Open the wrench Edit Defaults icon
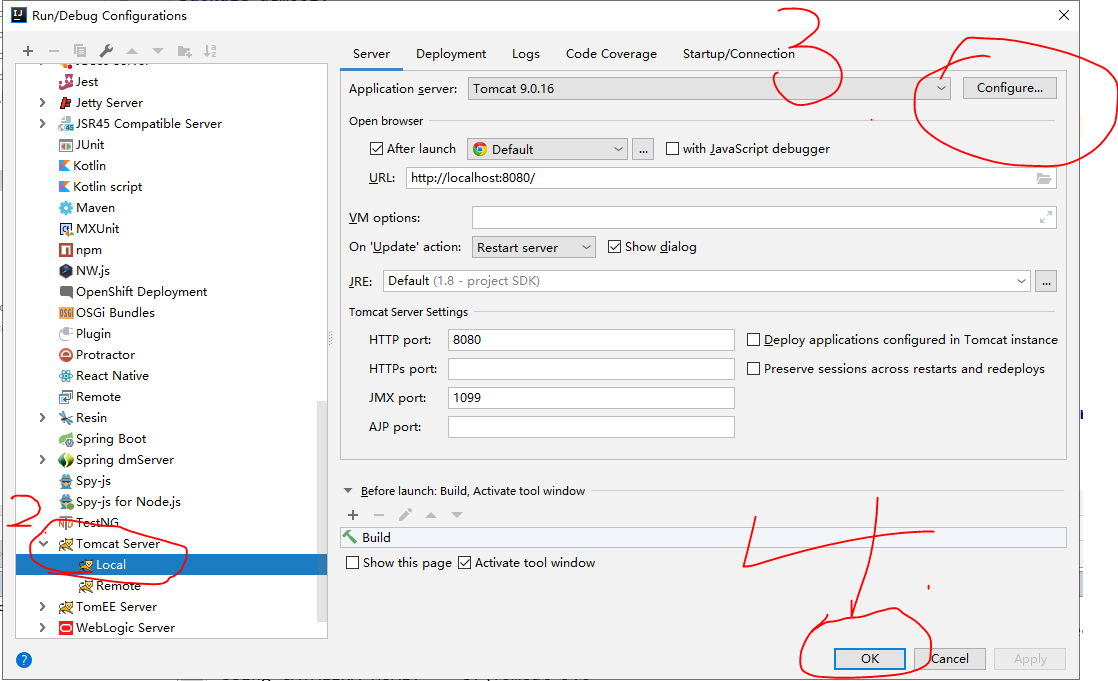 pos(106,51)
